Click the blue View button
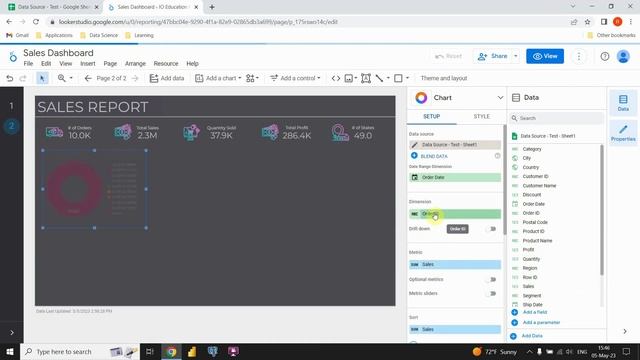 click(x=545, y=56)
